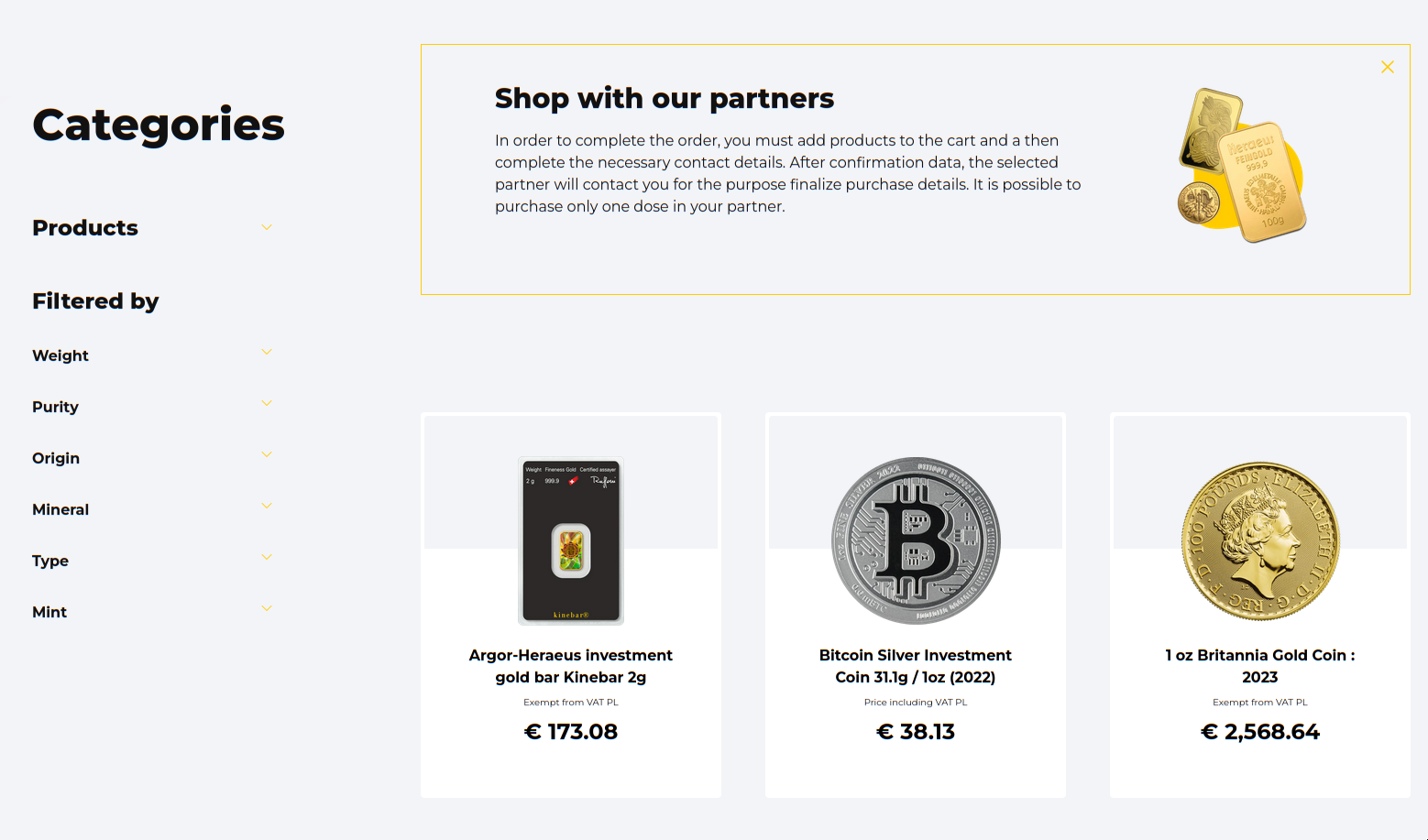Open the Kinebar 2g gold bar image

point(571,540)
